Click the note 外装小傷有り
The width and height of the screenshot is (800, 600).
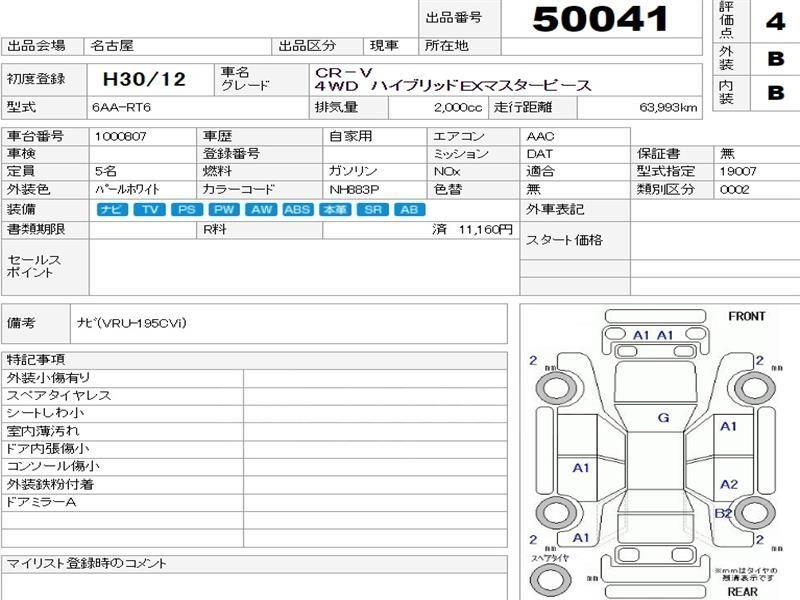[48, 378]
